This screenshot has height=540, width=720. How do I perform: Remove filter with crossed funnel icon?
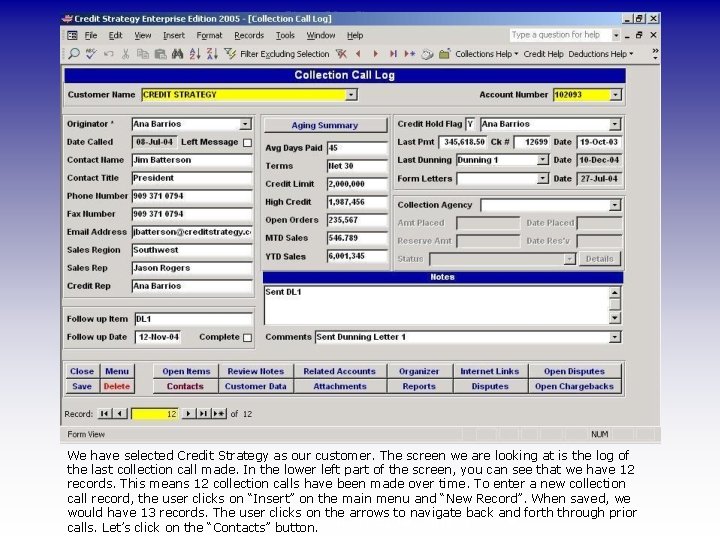click(341, 54)
